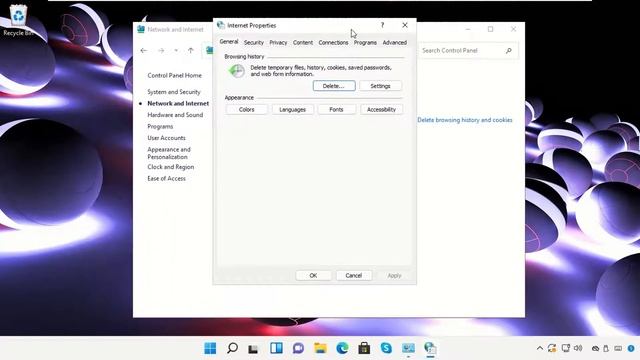Open Task View on the taskbar
The height and width of the screenshot is (360, 640).
[253, 349]
